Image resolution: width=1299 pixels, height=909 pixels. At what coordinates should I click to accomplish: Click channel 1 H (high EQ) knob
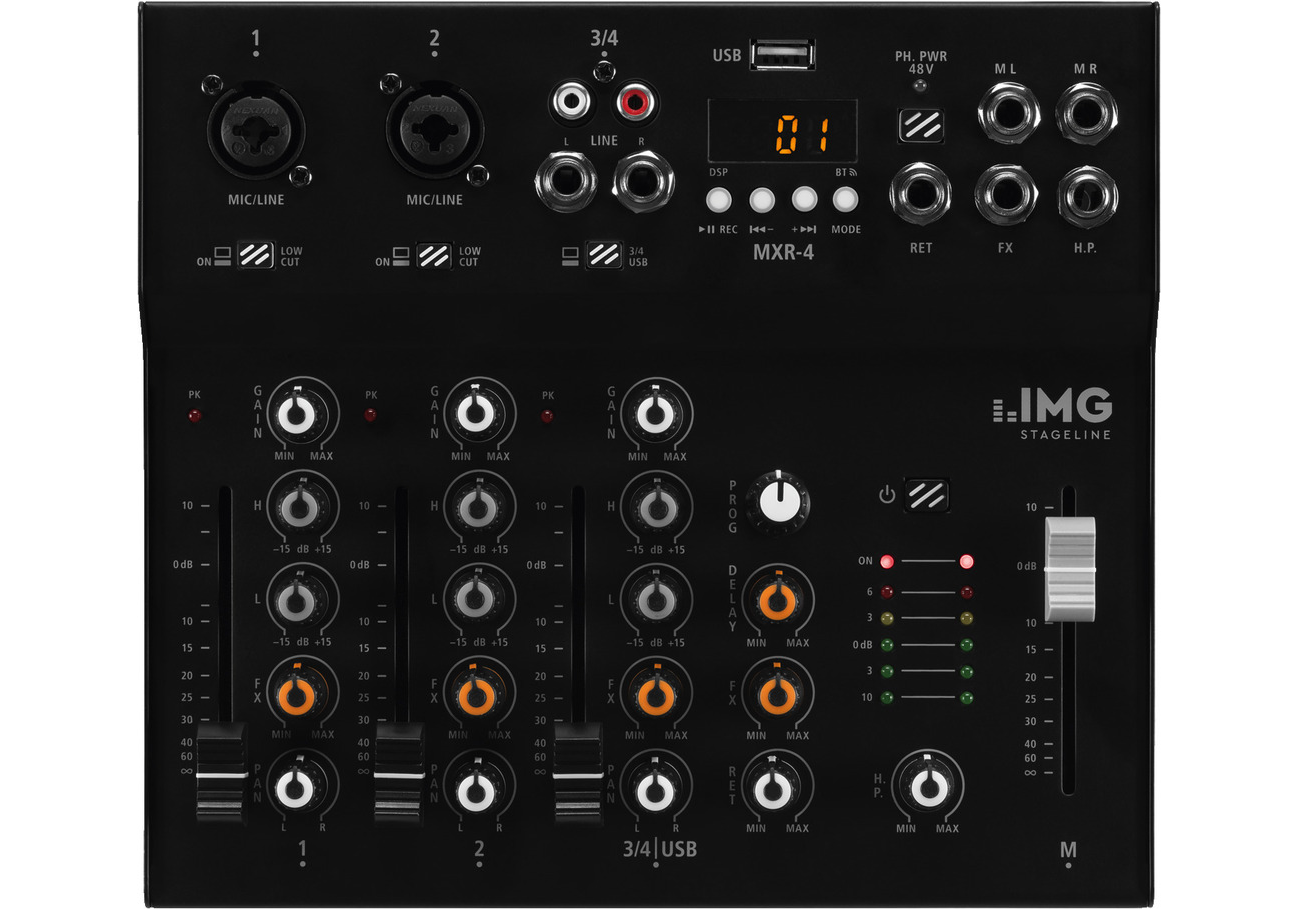click(298, 507)
